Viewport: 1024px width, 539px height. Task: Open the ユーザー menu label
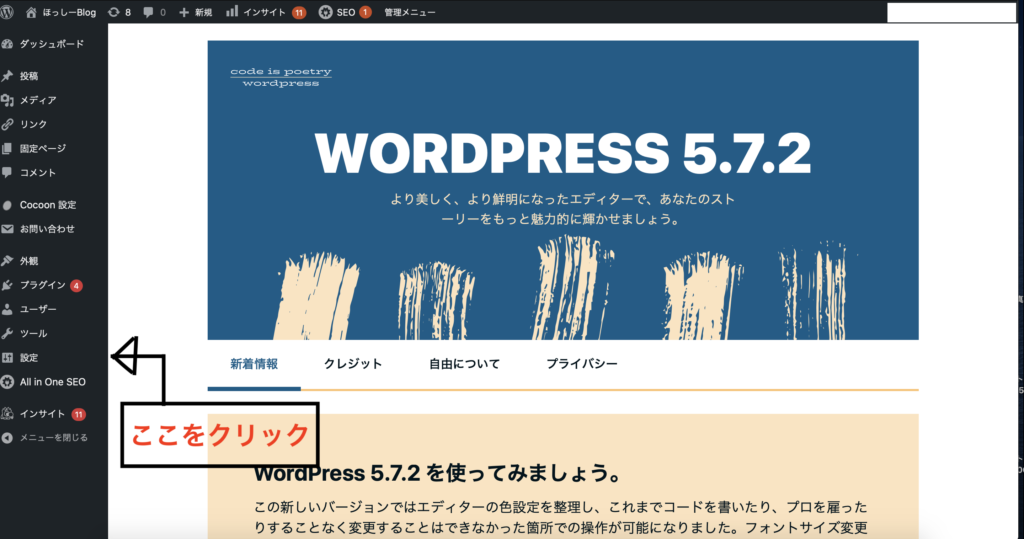coord(38,309)
